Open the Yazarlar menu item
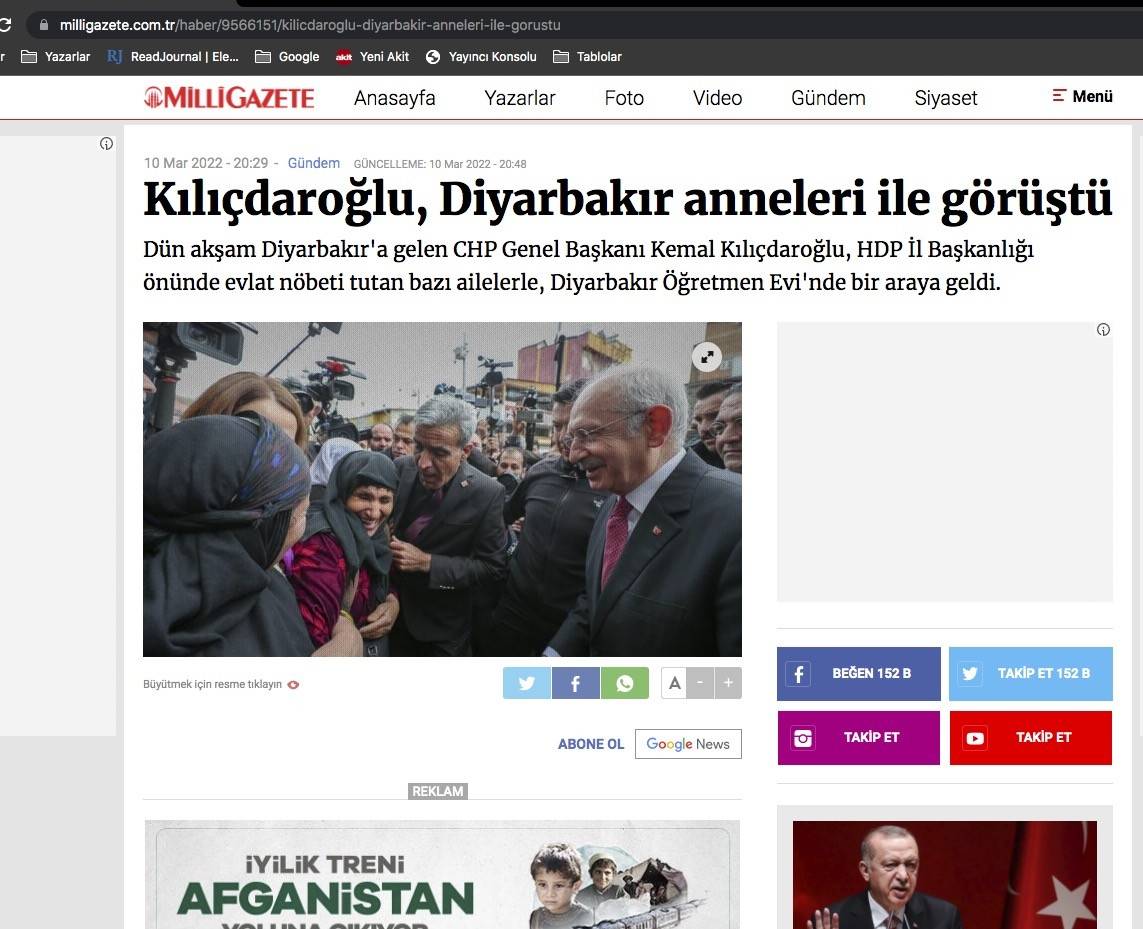 [x=519, y=98]
